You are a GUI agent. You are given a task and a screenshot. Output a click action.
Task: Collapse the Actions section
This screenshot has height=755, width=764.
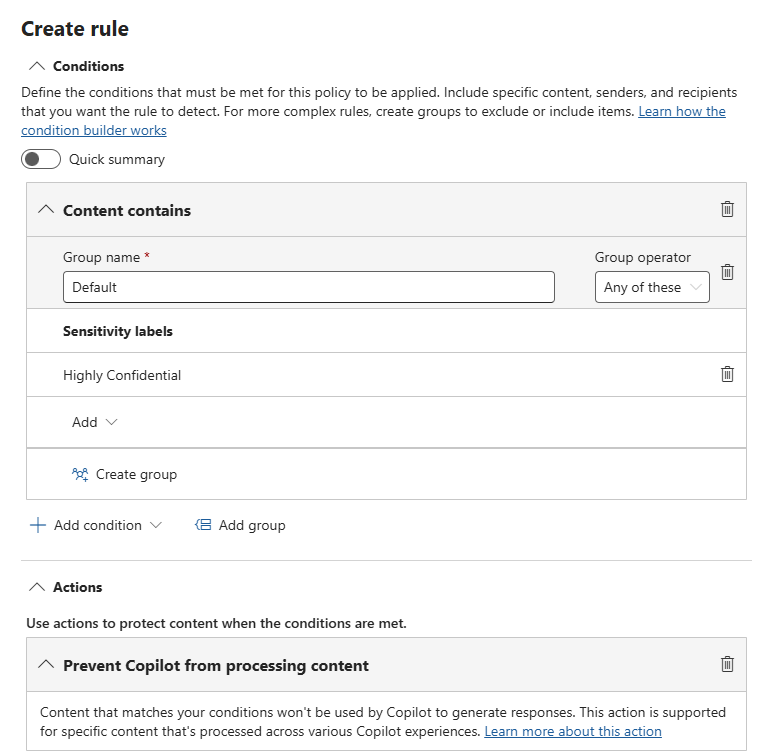(x=37, y=587)
